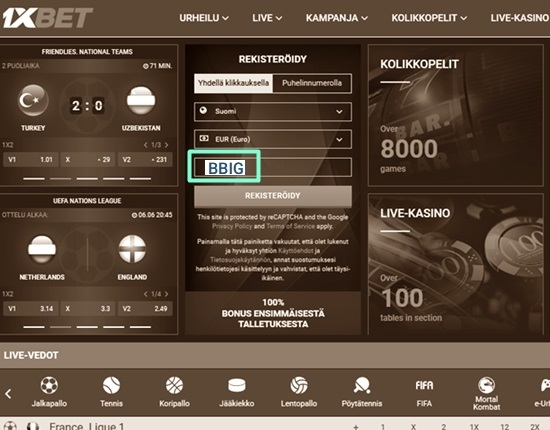Open the LIVE-KASINO 100 tables banner
The image size is (550, 430).
click(x=455, y=264)
